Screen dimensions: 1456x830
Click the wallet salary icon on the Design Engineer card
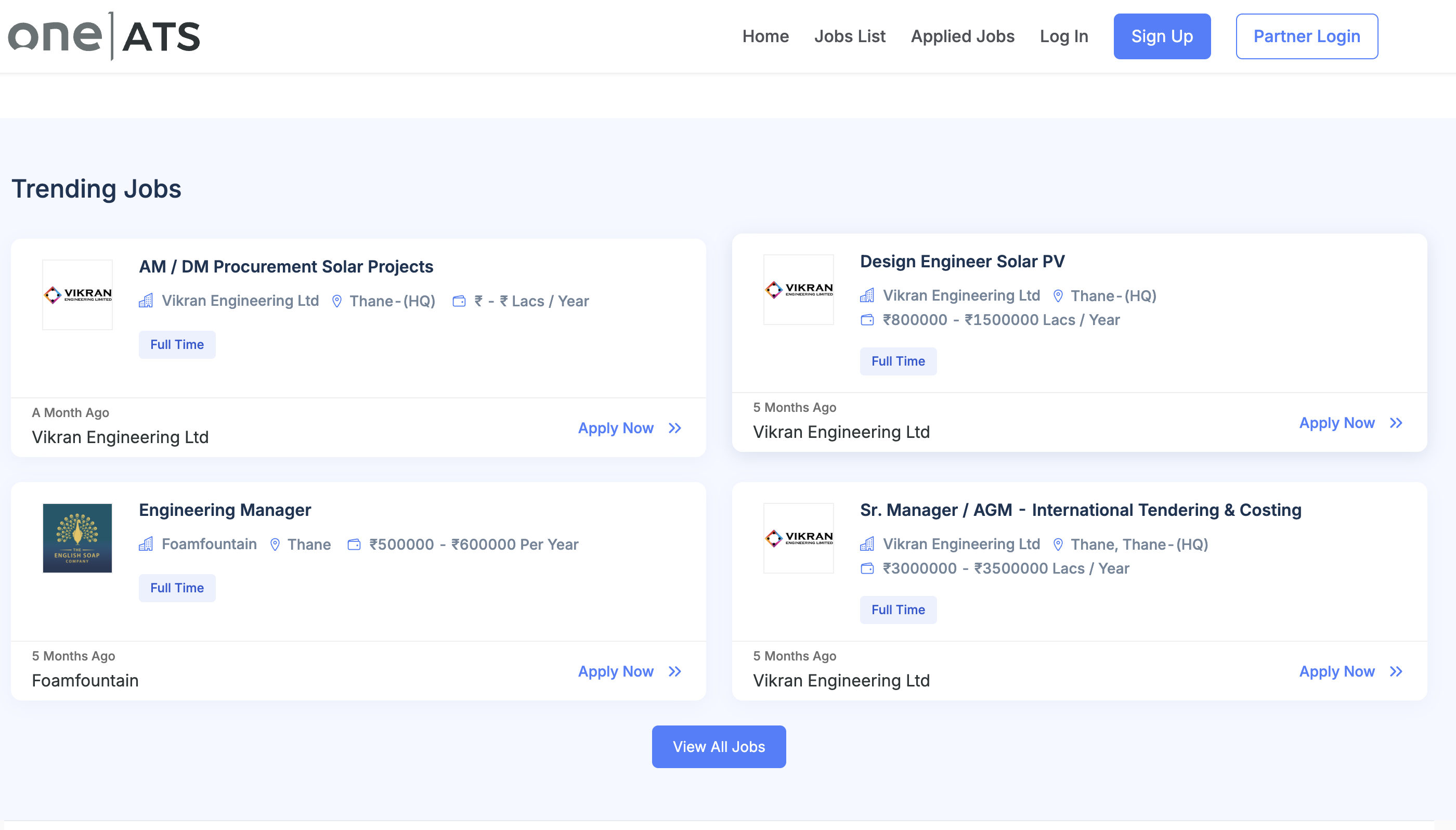867,320
